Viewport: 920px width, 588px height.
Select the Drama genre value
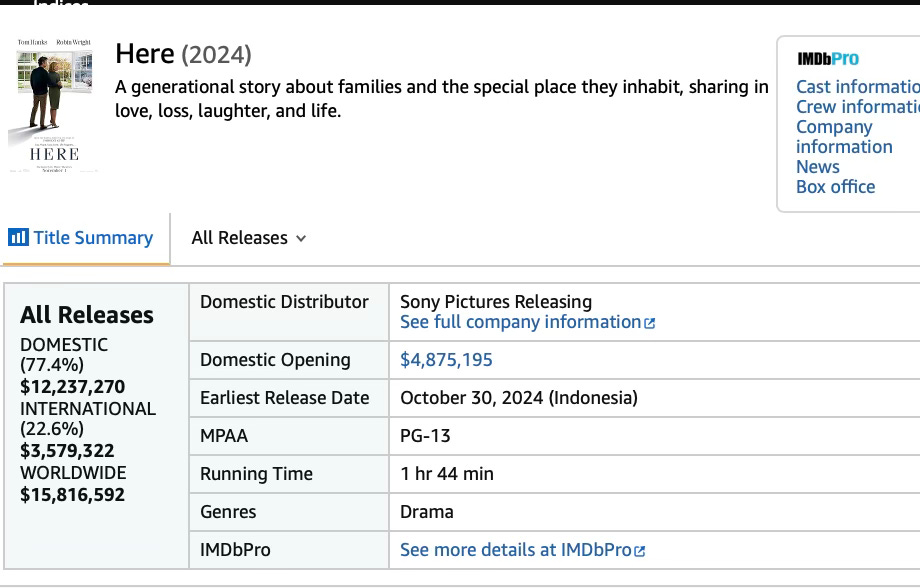[427, 512]
